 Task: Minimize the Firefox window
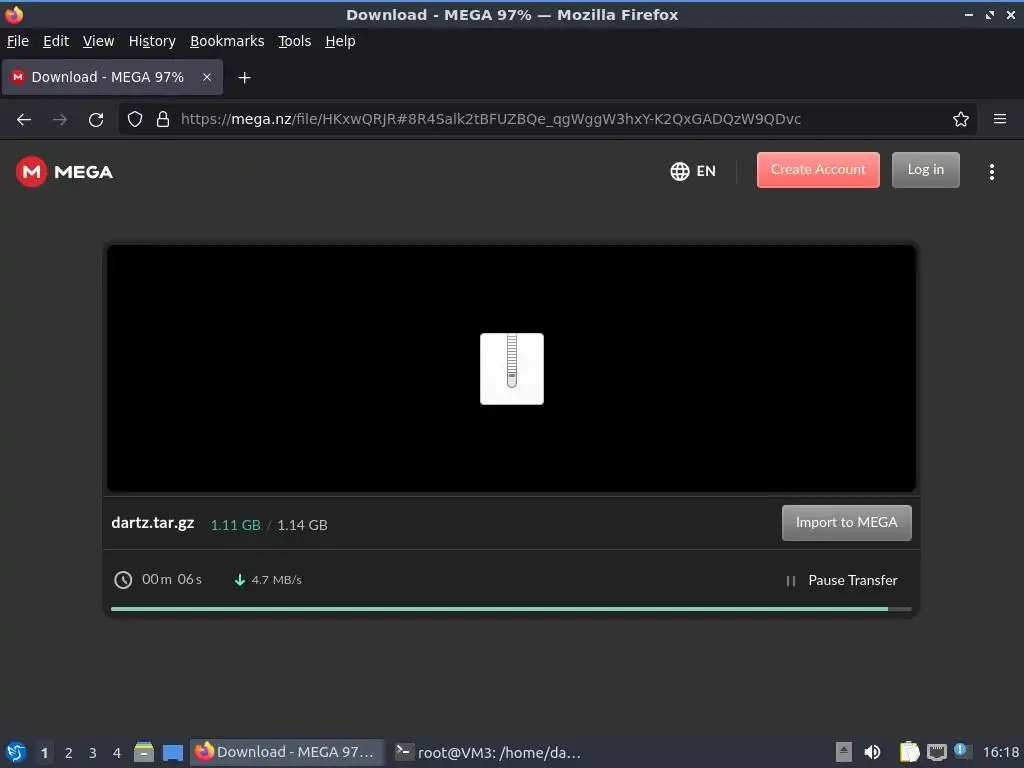click(x=969, y=14)
